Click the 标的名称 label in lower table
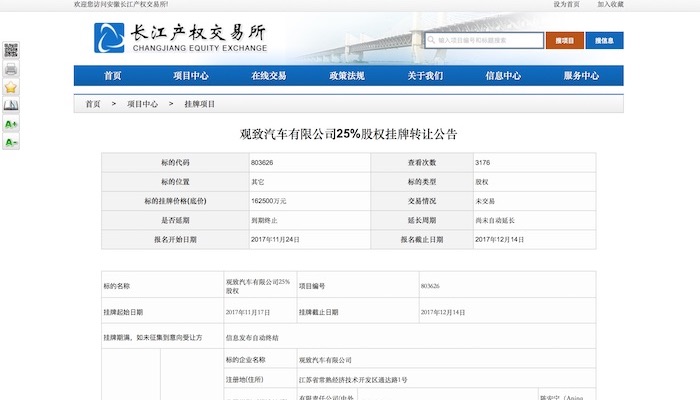Viewport: 700px width, 400px height. 117,286
